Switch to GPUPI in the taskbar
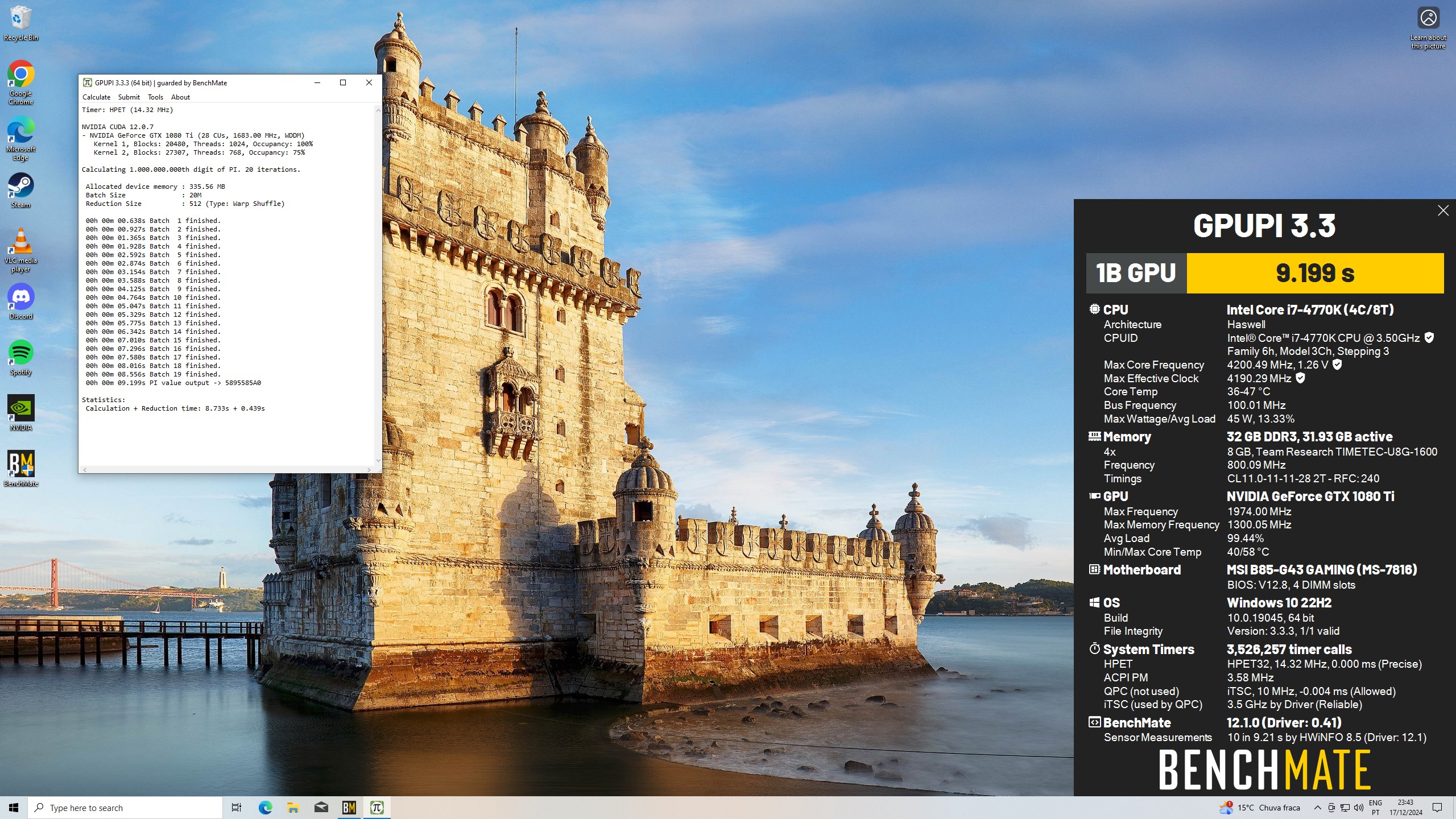The width and height of the screenshot is (1456, 819). point(377,808)
